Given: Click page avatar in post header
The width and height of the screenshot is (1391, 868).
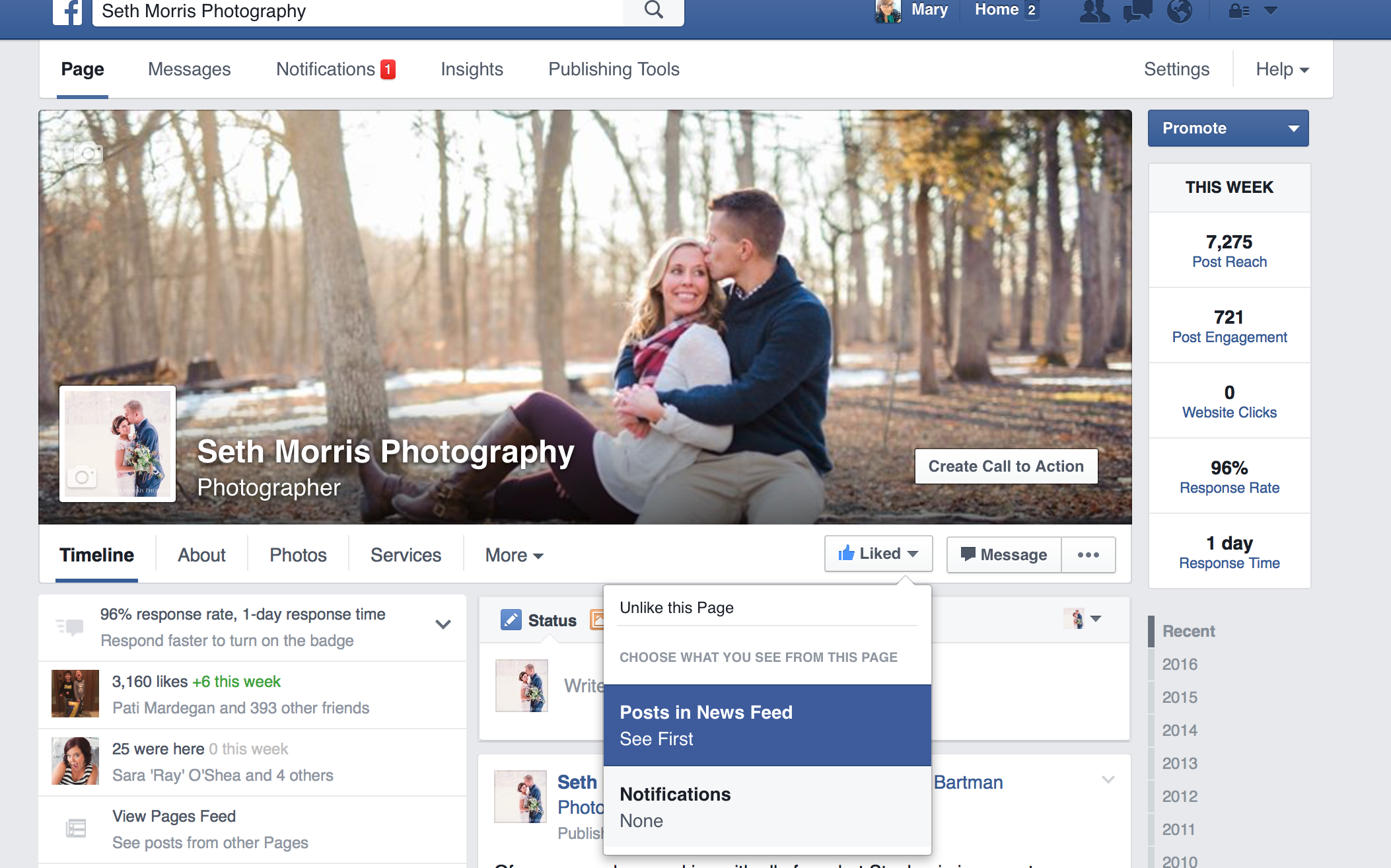Looking at the screenshot, I should [x=520, y=797].
